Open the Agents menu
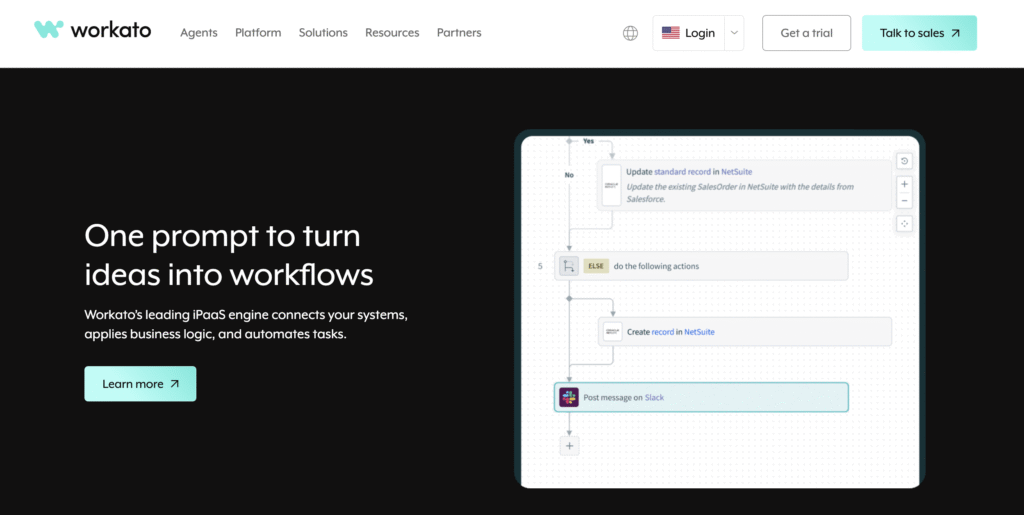Image resolution: width=1024 pixels, height=515 pixels. point(199,33)
